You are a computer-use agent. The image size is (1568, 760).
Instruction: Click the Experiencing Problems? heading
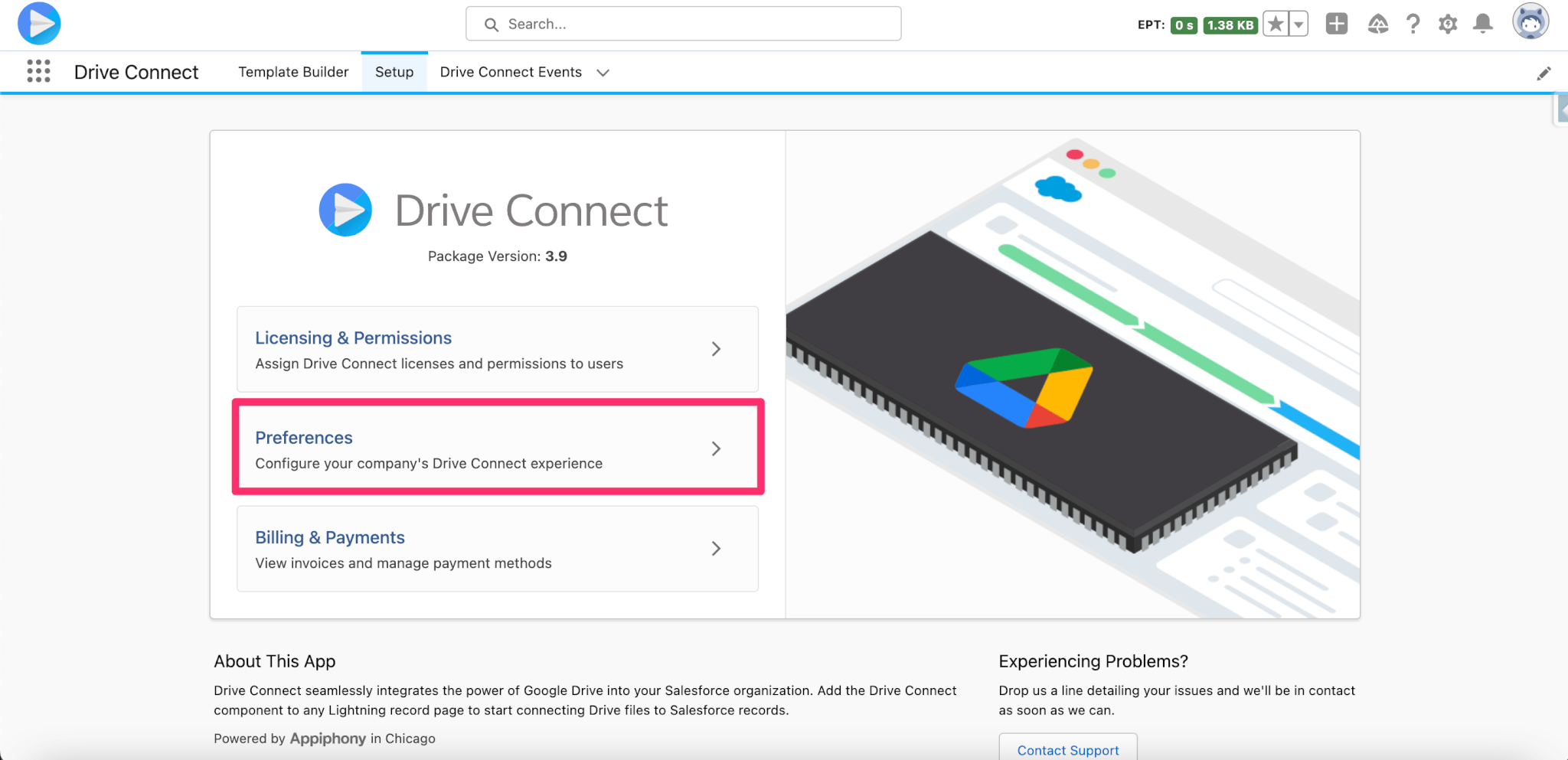[1093, 661]
